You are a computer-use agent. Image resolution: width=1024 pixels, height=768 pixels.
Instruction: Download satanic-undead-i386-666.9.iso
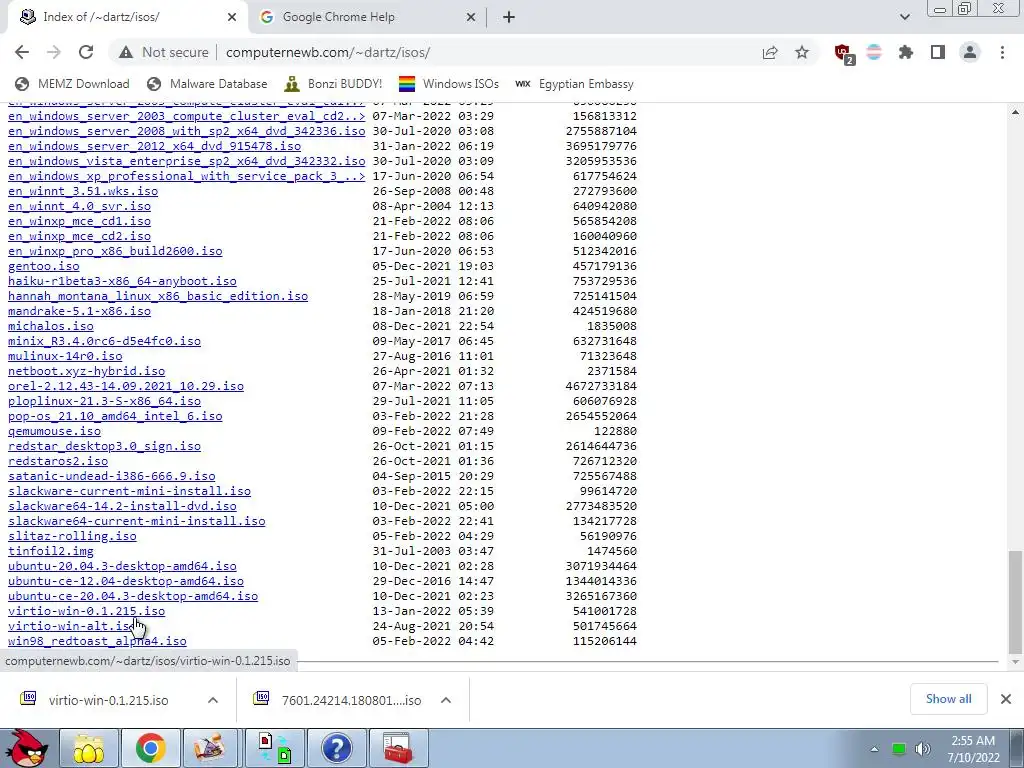[112, 476]
